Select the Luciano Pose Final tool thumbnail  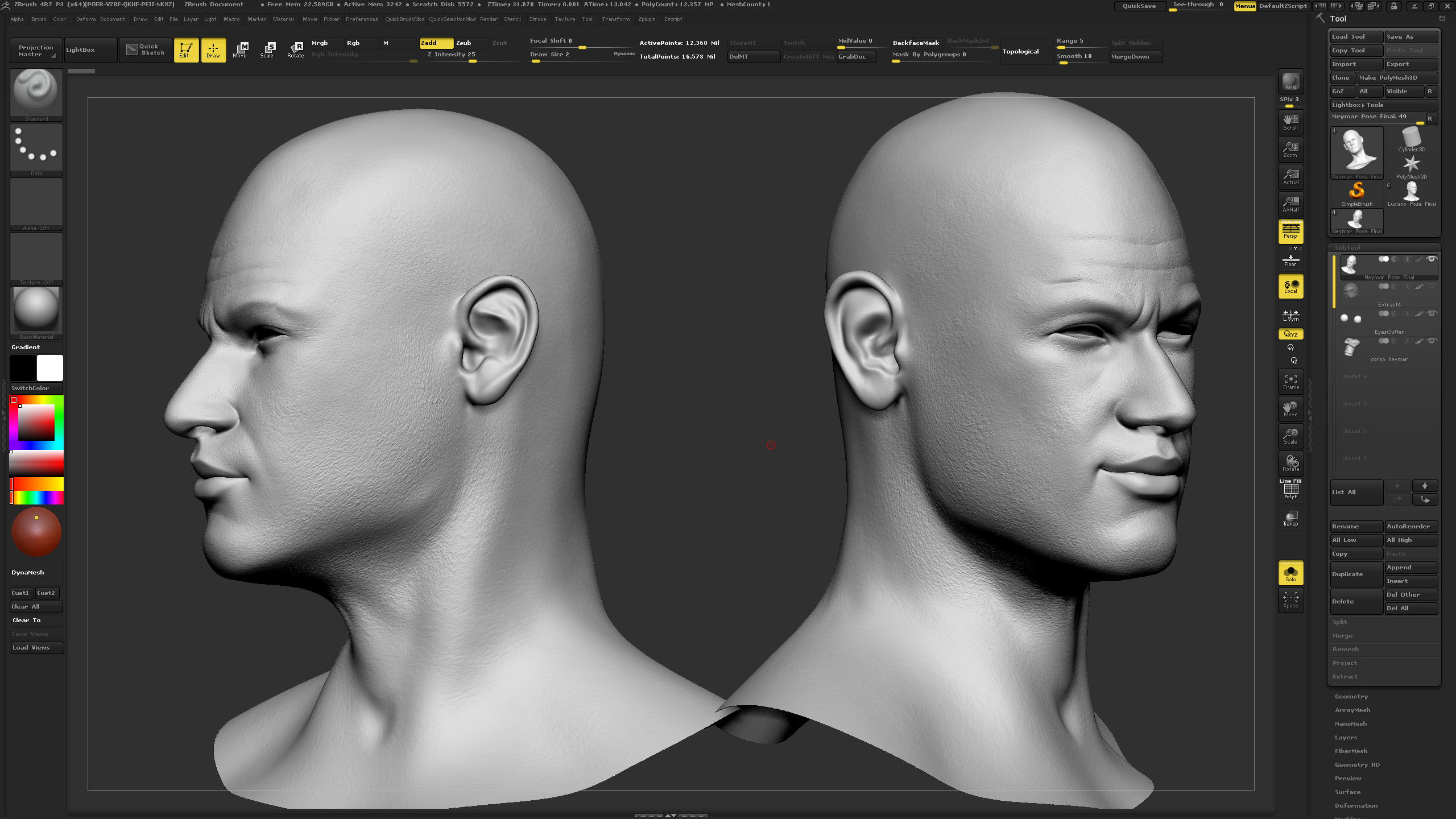(1412, 194)
